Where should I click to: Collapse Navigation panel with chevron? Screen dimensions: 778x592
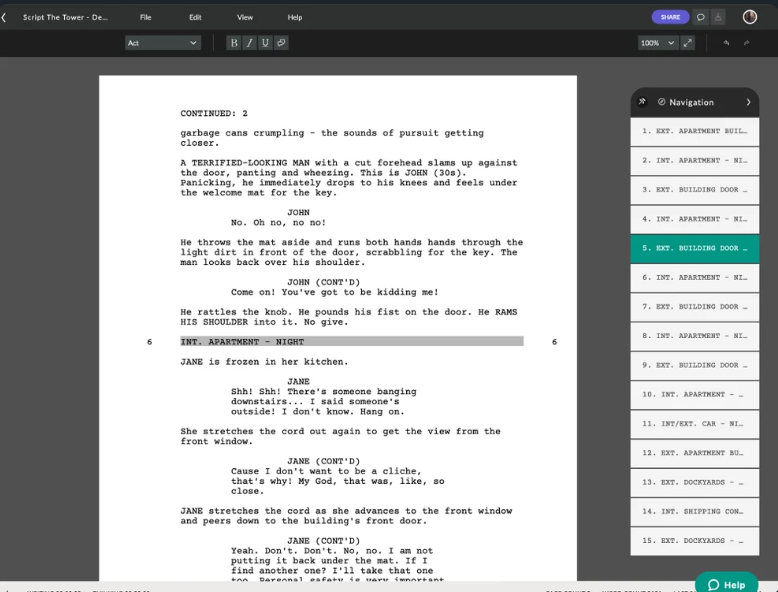click(x=748, y=102)
